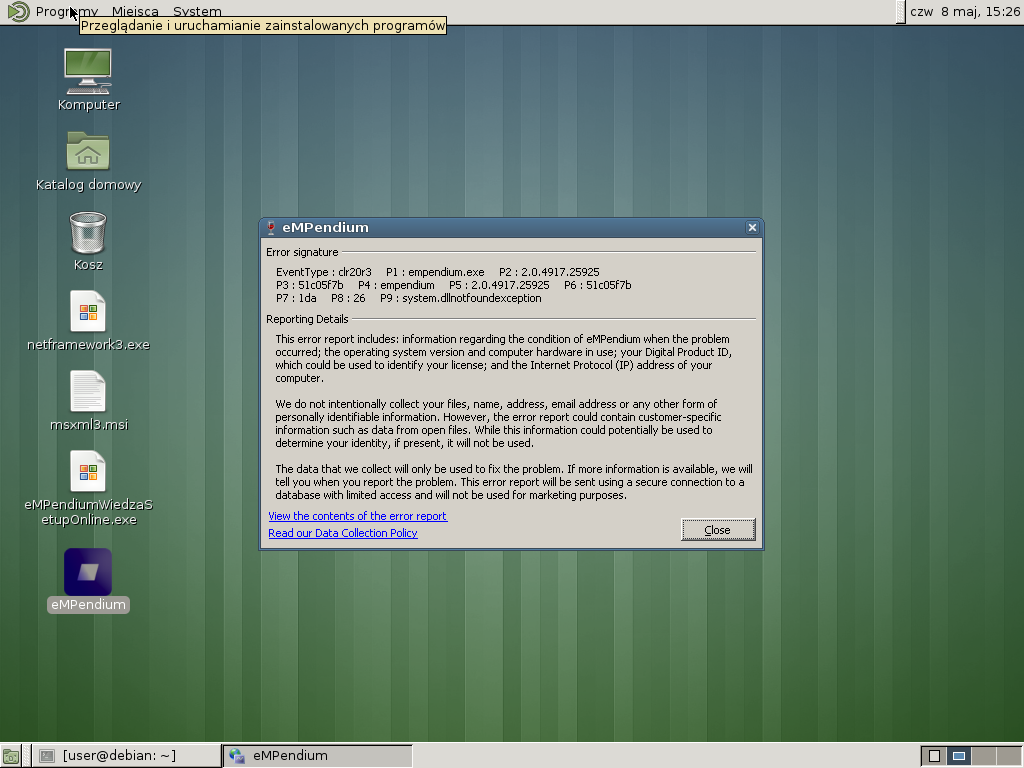Select the msxml3.msi file icon
This screenshot has width=1024, height=768.
tap(88, 392)
